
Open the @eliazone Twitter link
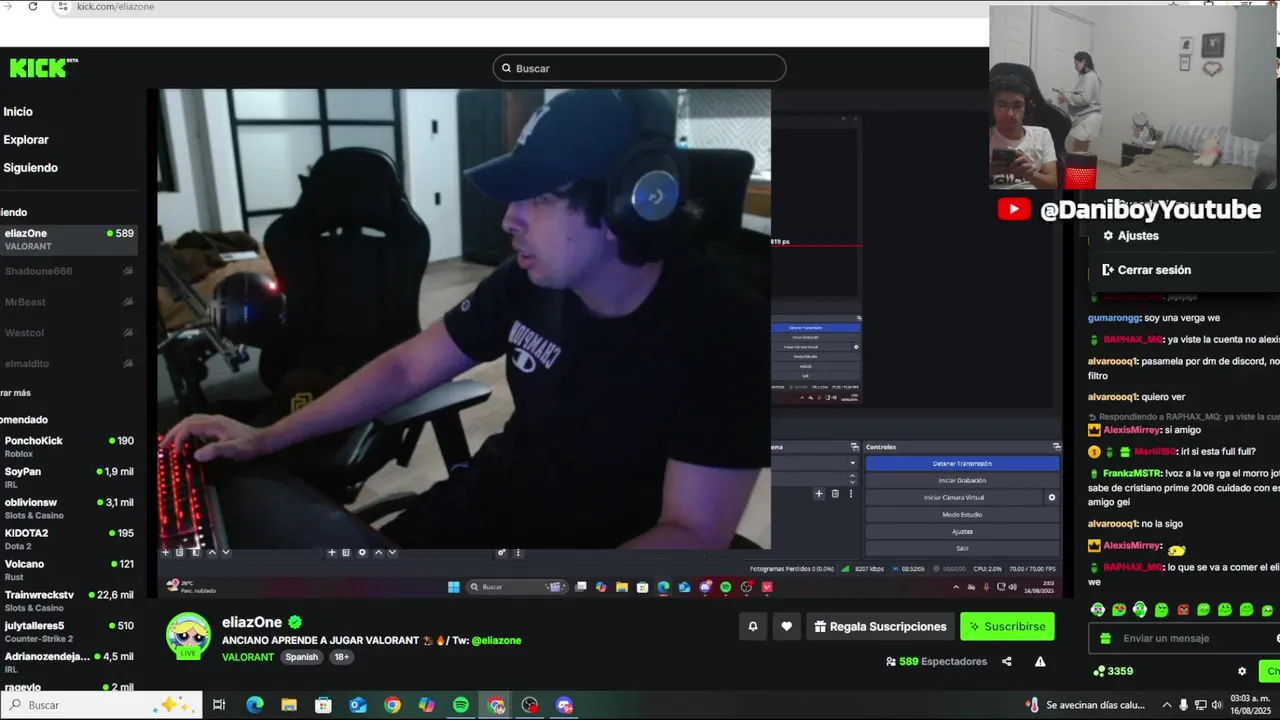[x=496, y=640]
